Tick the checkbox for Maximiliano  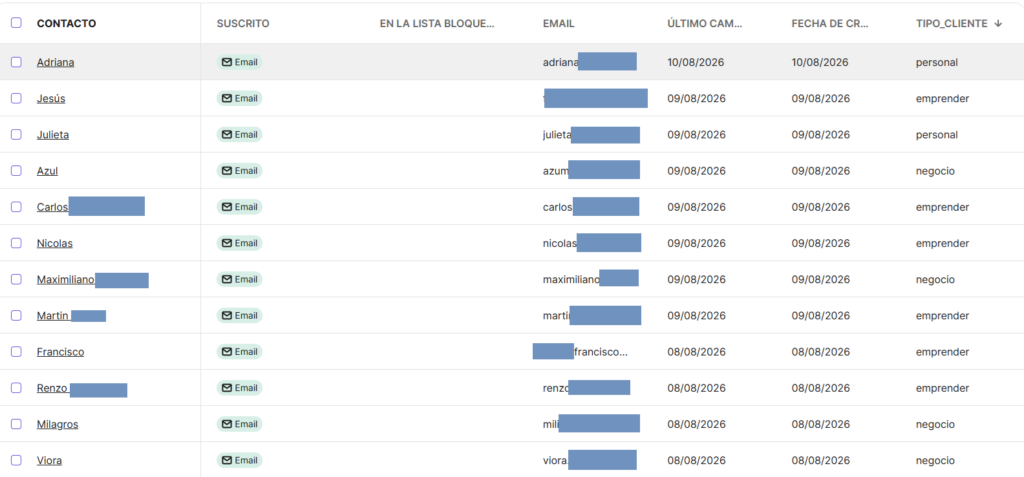coord(16,279)
